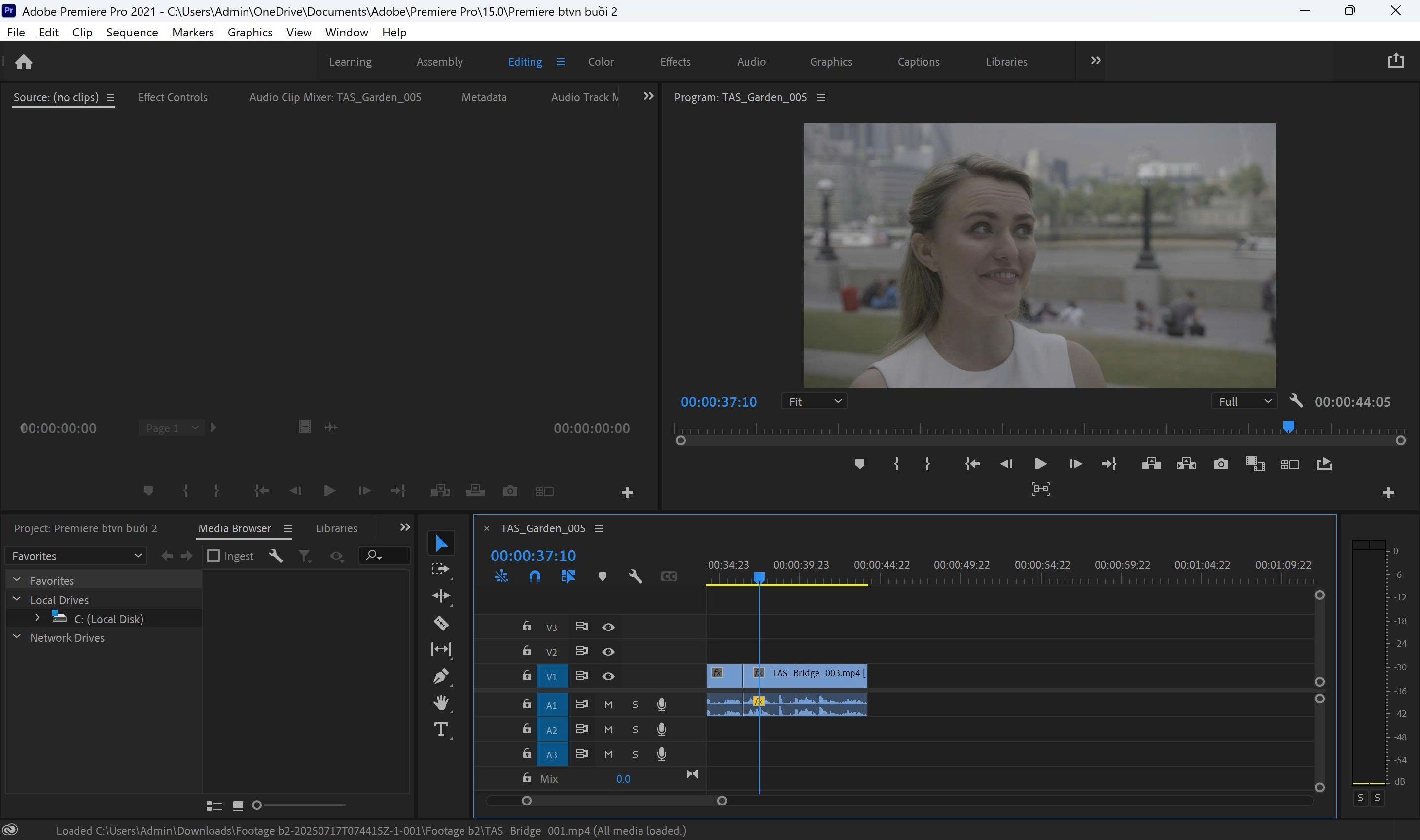
Task: Switch to the Effect Controls tab
Action: point(173,97)
